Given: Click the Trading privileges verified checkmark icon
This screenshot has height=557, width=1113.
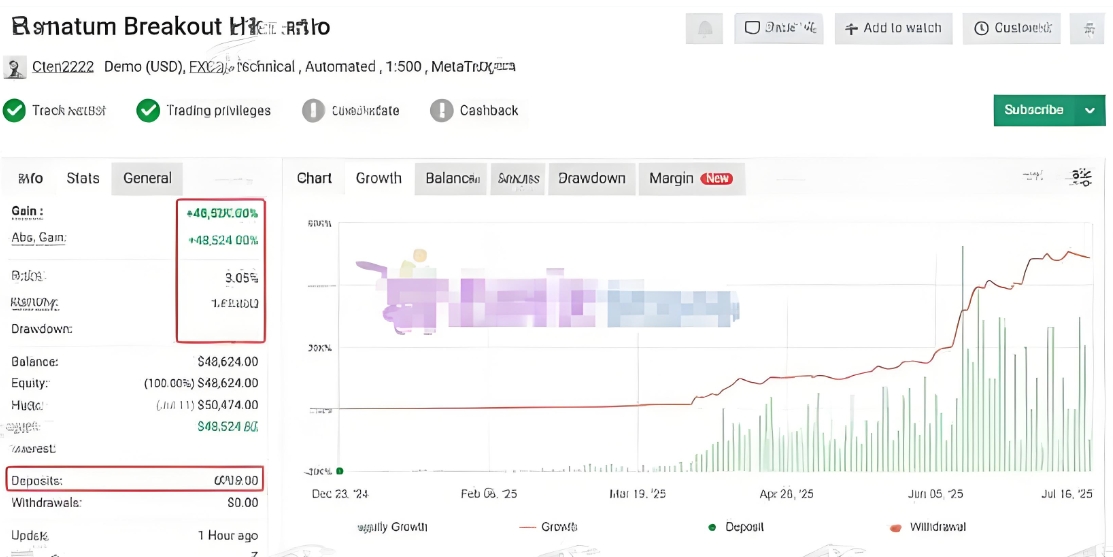Looking at the screenshot, I should click(x=148, y=110).
